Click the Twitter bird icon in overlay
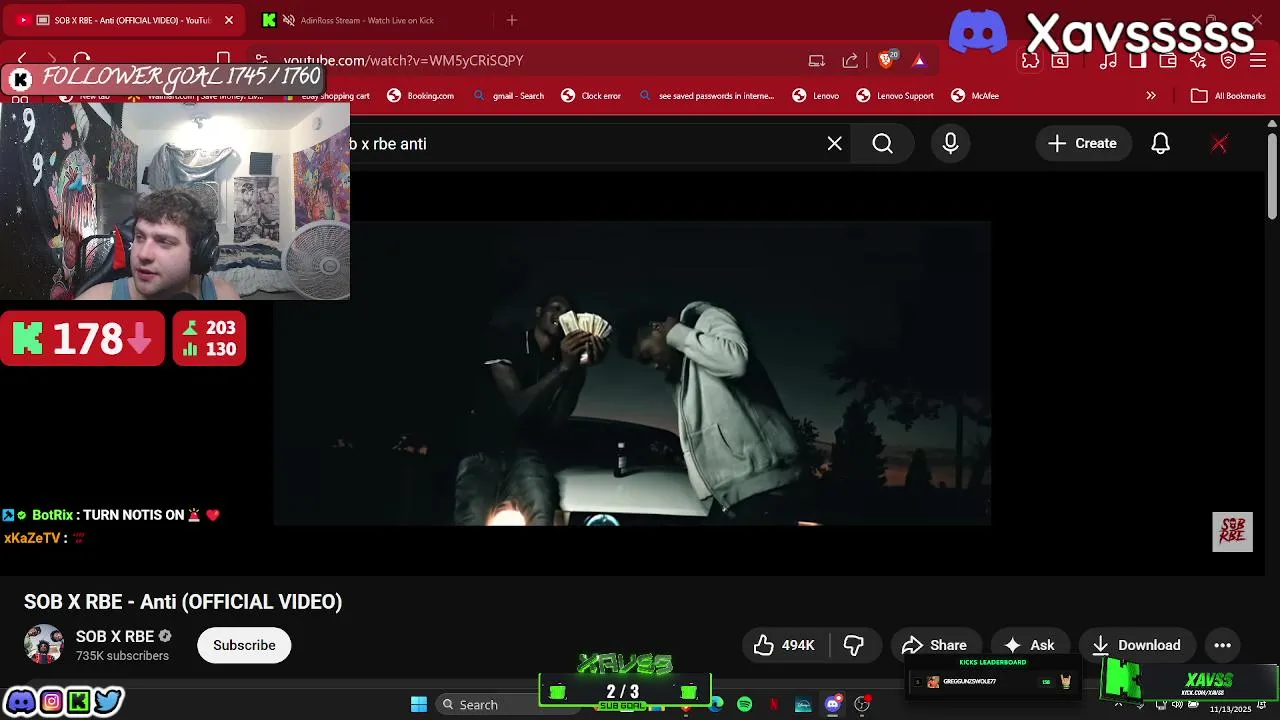Viewport: 1280px width, 720px height. click(109, 702)
